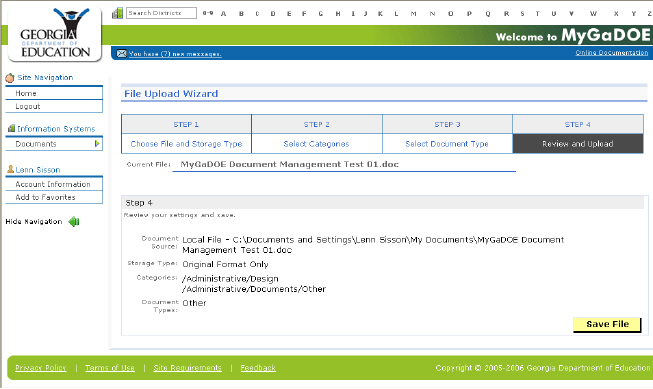Go to Select Document Type step
Screen dimensions: 653x389
(447, 144)
